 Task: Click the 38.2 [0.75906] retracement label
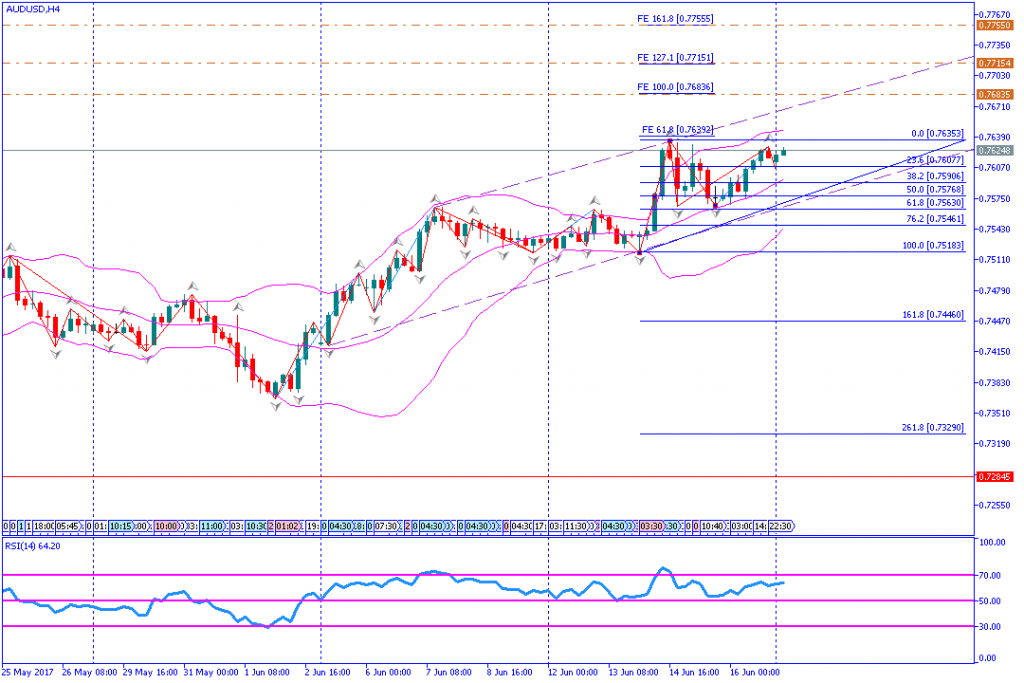tap(935, 176)
